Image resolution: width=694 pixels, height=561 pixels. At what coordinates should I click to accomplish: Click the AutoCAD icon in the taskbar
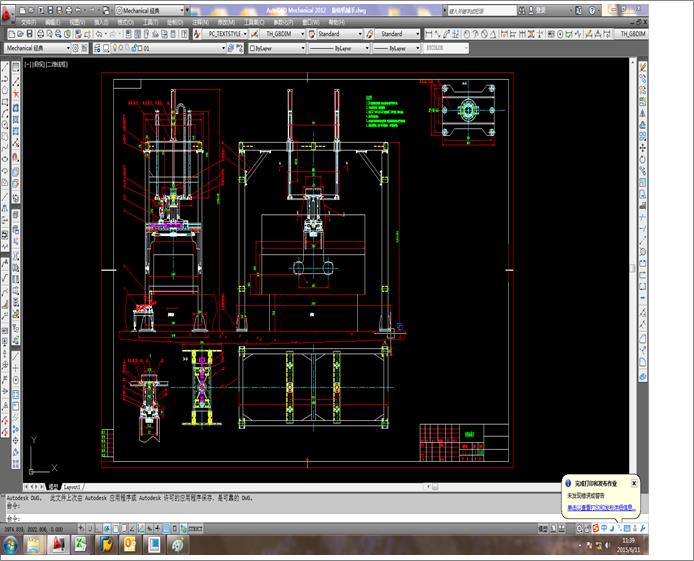[x=60, y=544]
